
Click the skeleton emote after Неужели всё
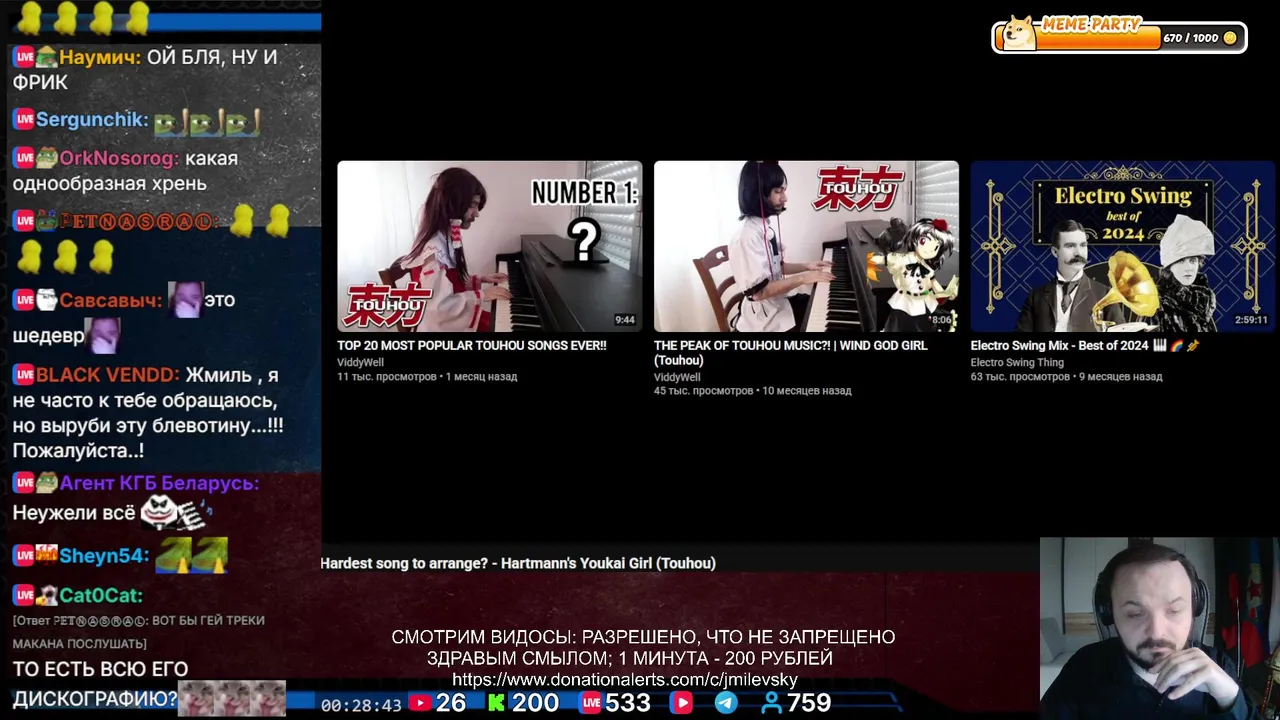(175, 513)
